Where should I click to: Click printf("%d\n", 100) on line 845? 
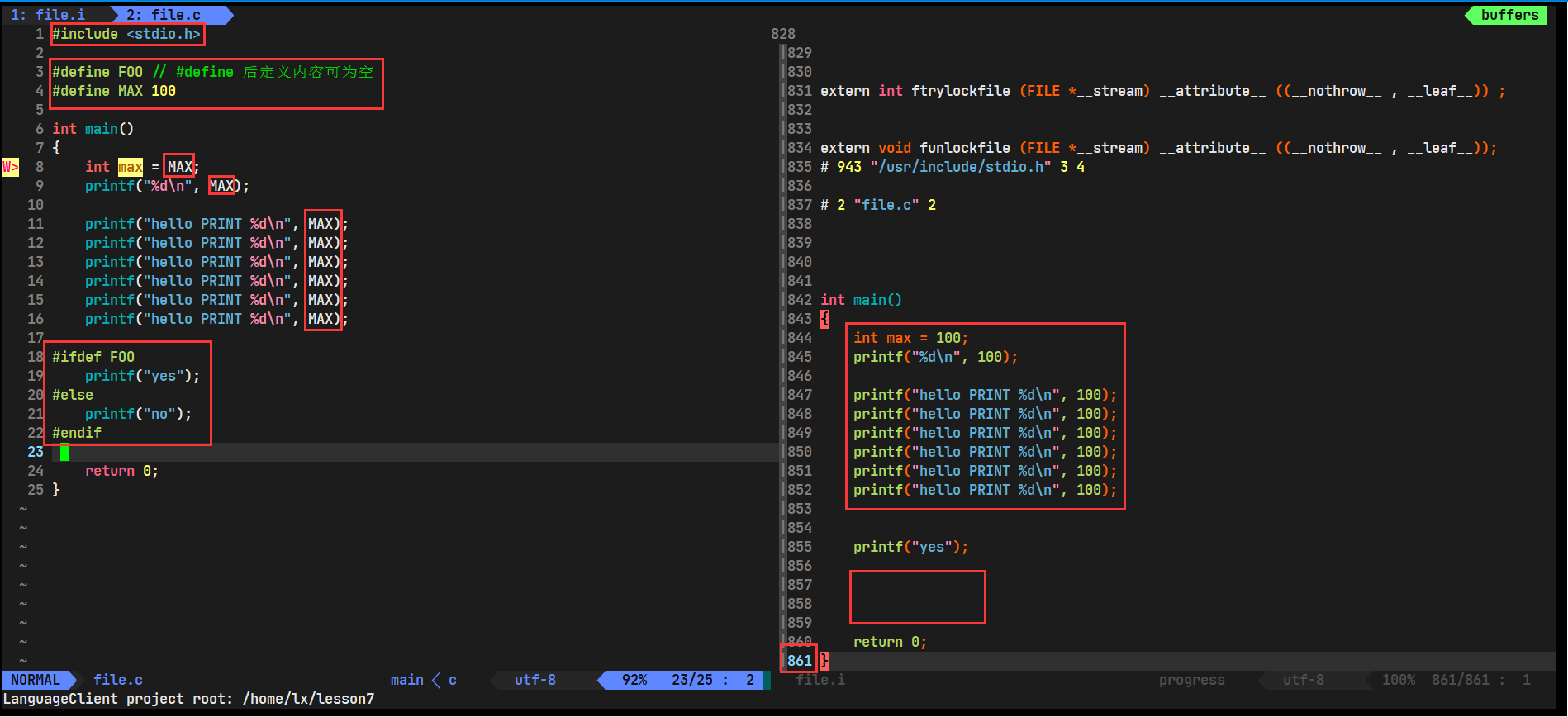tap(935, 357)
